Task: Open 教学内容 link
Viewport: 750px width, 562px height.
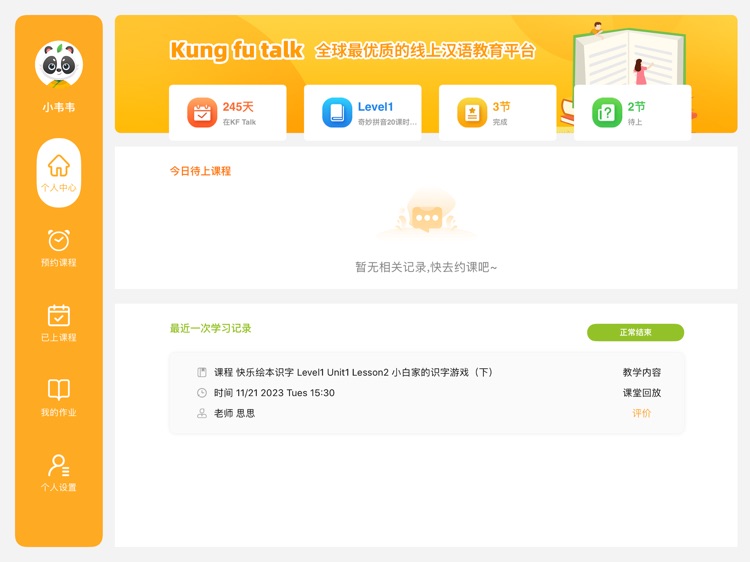Action: 641,372
